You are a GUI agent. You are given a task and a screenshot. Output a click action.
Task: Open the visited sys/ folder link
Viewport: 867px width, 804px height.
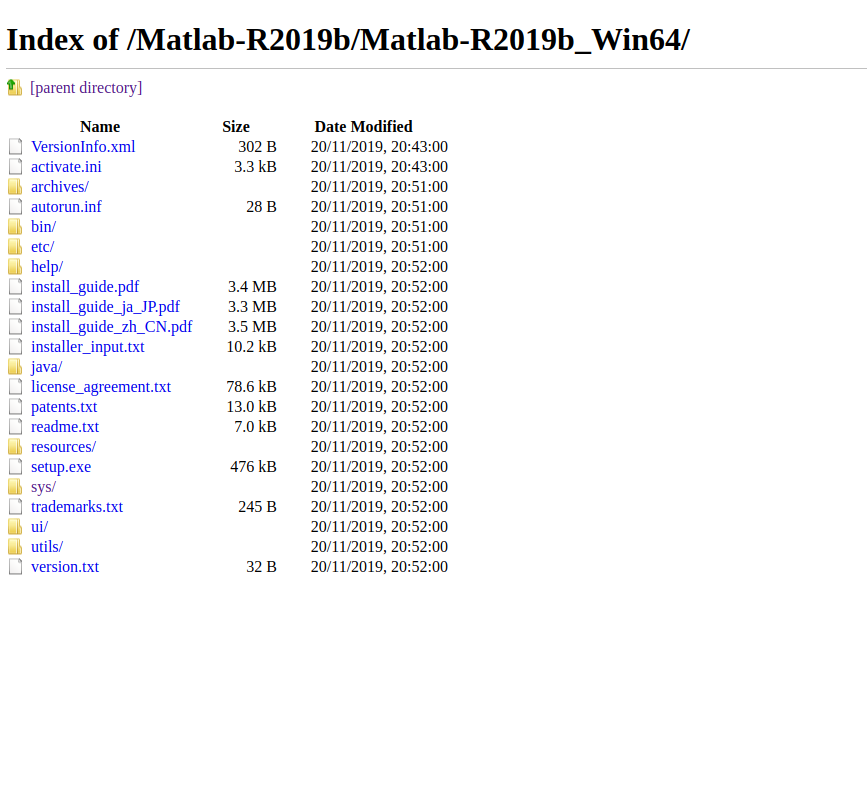coord(43,487)
